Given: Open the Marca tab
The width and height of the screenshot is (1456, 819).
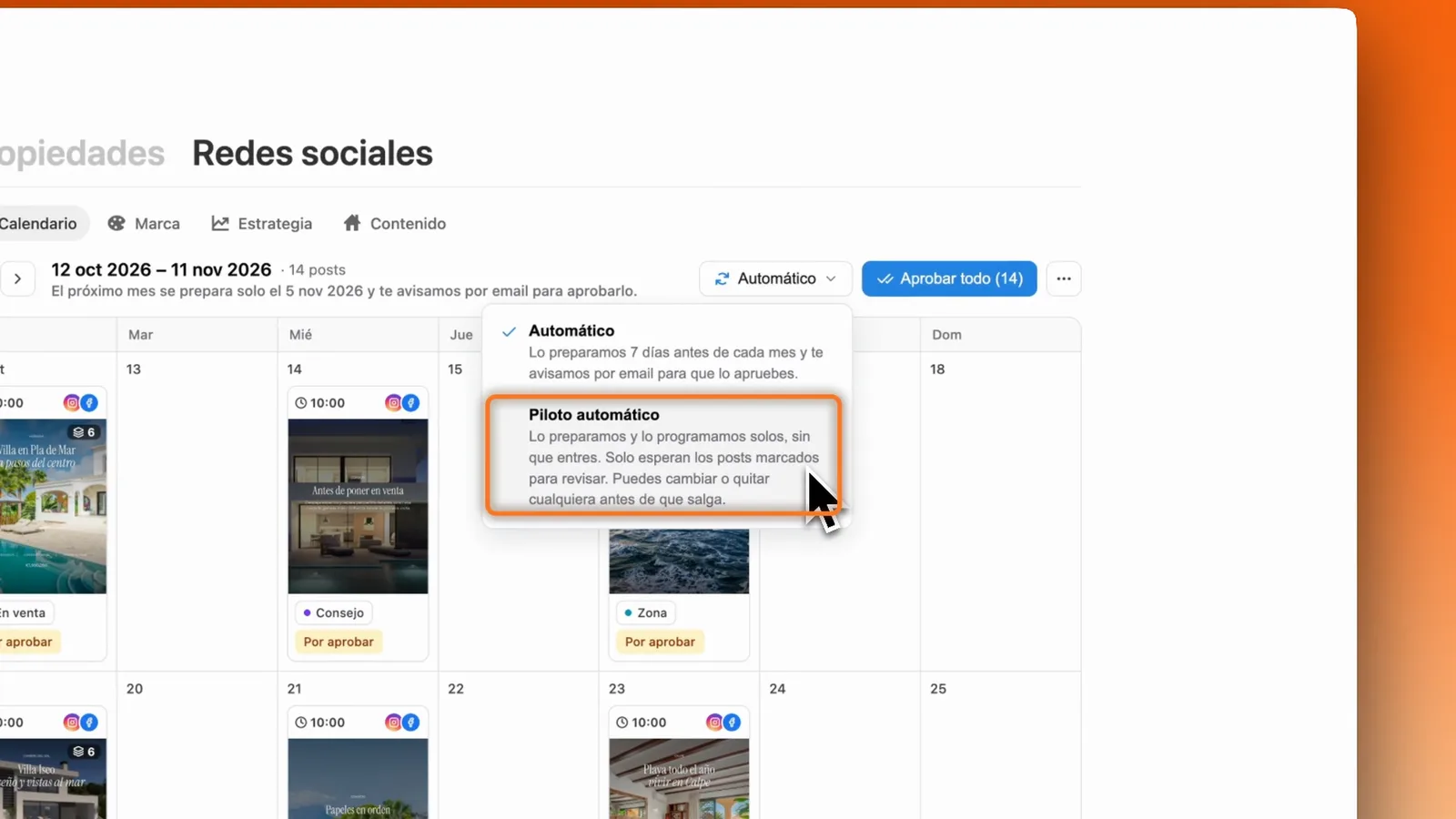Looking at the screenshot, I should 144,223.
